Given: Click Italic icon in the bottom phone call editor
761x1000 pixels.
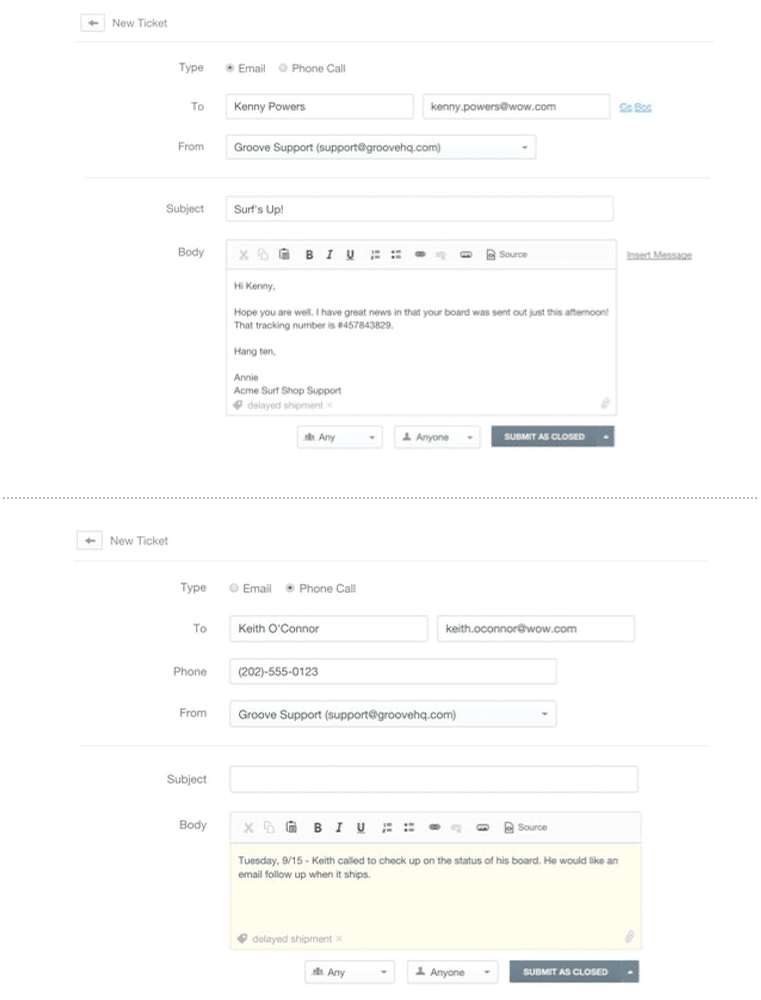Looking at the screenshot, I should click(339, 828).
